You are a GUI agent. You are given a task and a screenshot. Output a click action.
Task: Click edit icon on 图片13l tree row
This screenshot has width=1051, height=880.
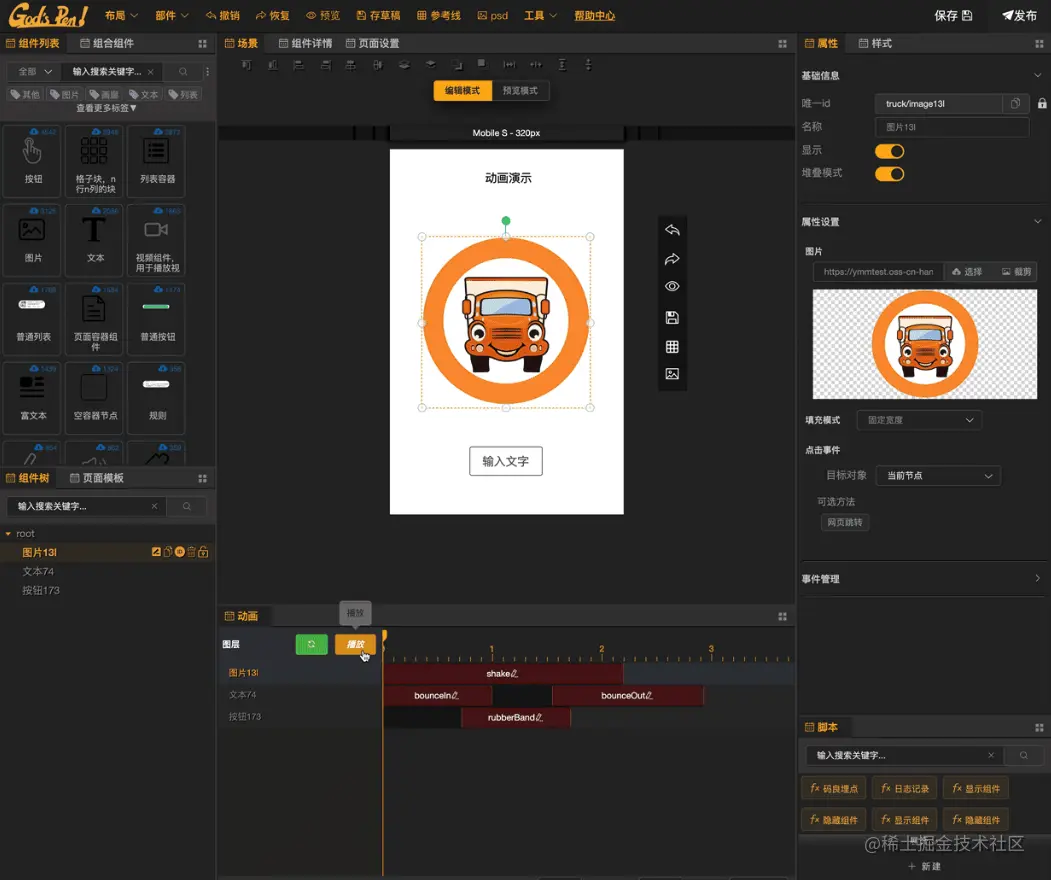(156, 552)
